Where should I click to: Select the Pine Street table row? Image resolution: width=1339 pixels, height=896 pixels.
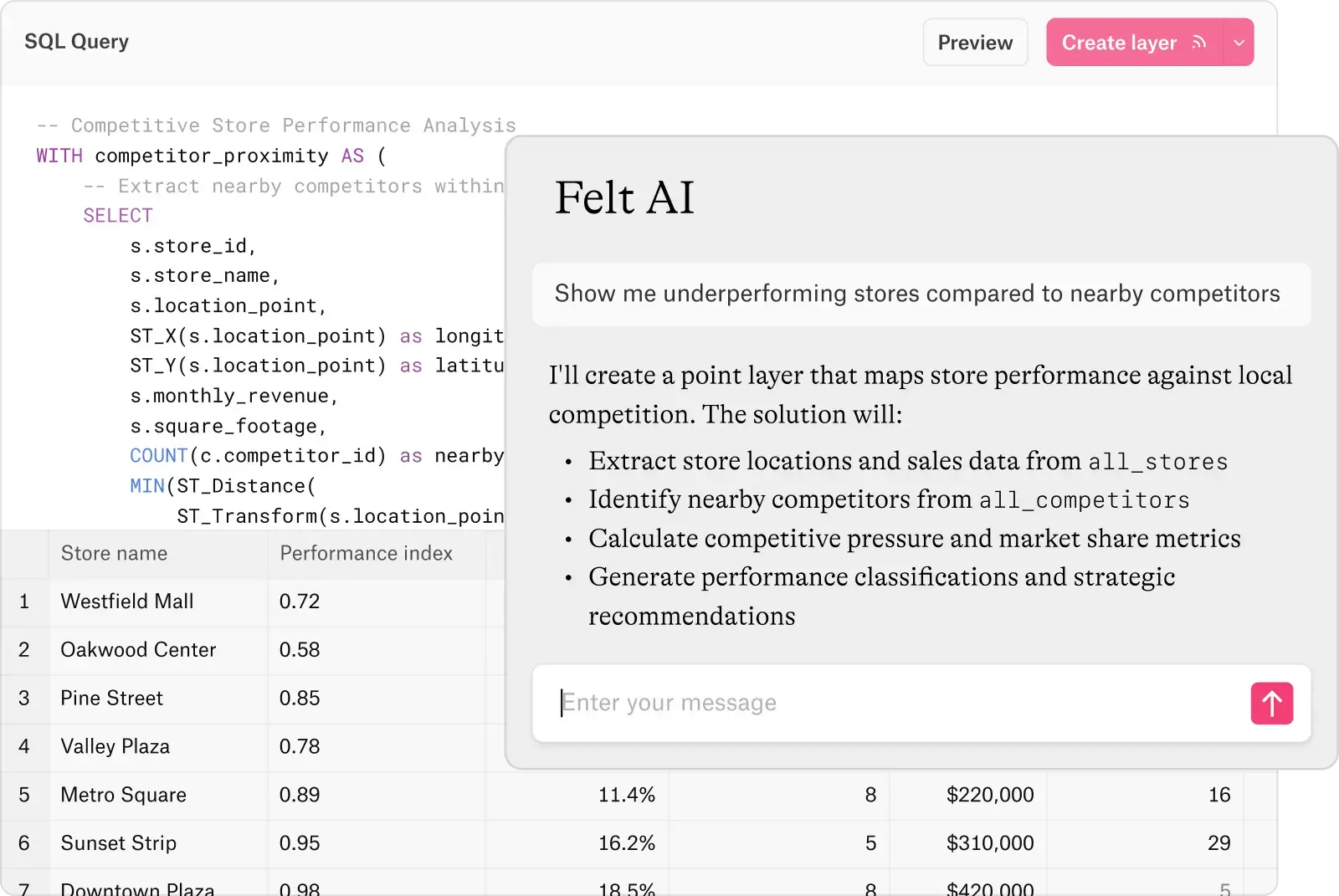pos(110,699)
